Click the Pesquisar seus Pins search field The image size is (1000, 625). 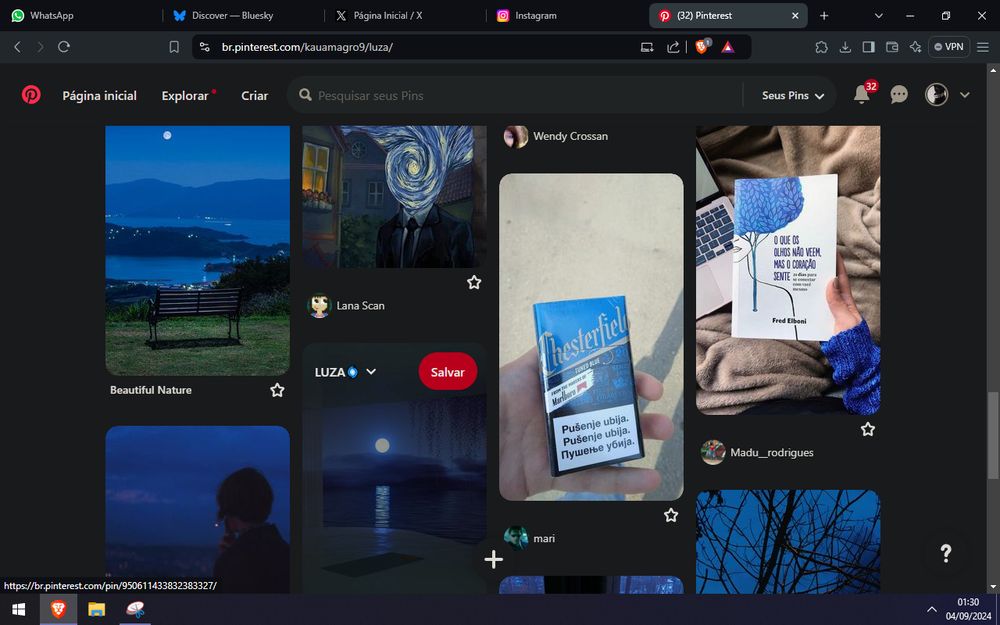click(x=517, y=95)
